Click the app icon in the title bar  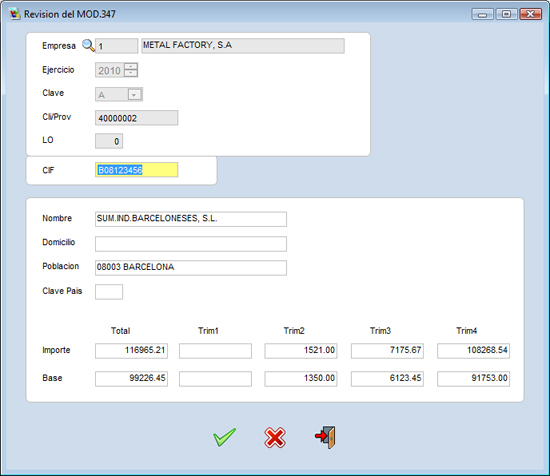coord(15,14)
